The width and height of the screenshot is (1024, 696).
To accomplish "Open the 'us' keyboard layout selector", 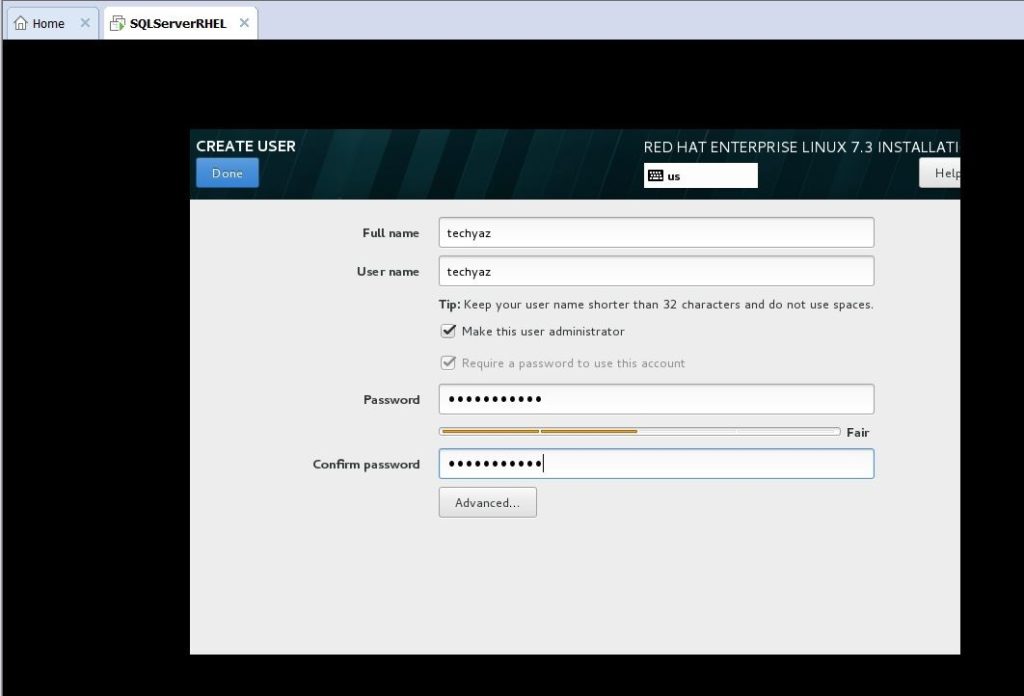I will [x=700, y=175].
